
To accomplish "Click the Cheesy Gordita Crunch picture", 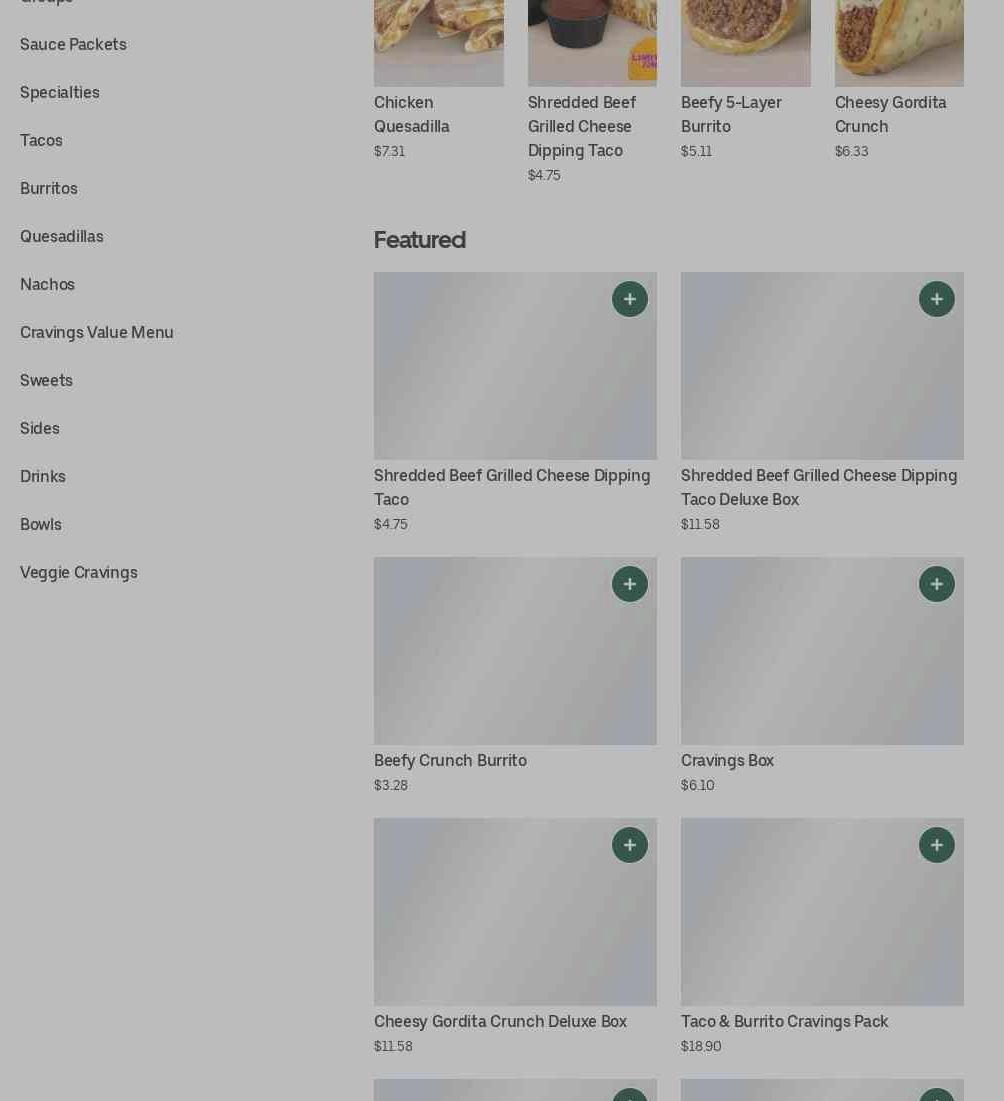I will [x=899, y=43].
